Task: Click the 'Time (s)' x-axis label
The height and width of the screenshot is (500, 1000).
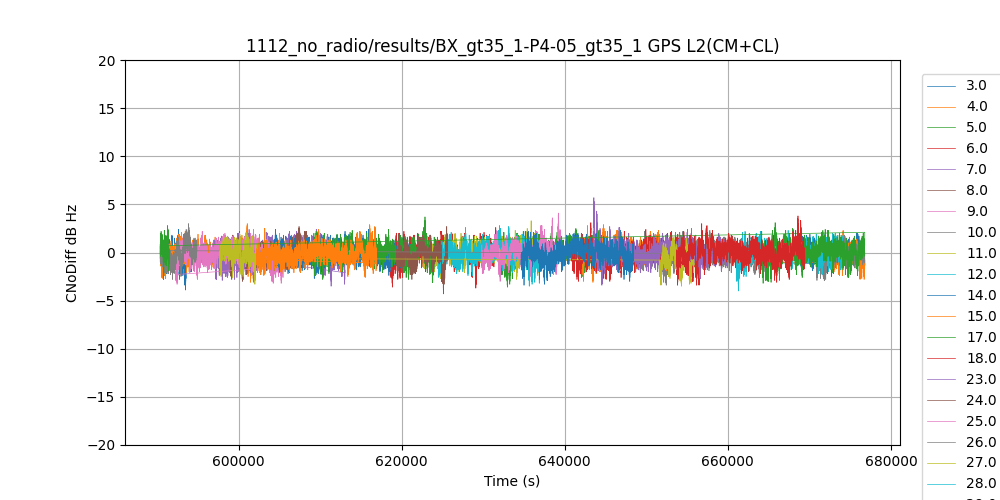Action: [512, 481]
